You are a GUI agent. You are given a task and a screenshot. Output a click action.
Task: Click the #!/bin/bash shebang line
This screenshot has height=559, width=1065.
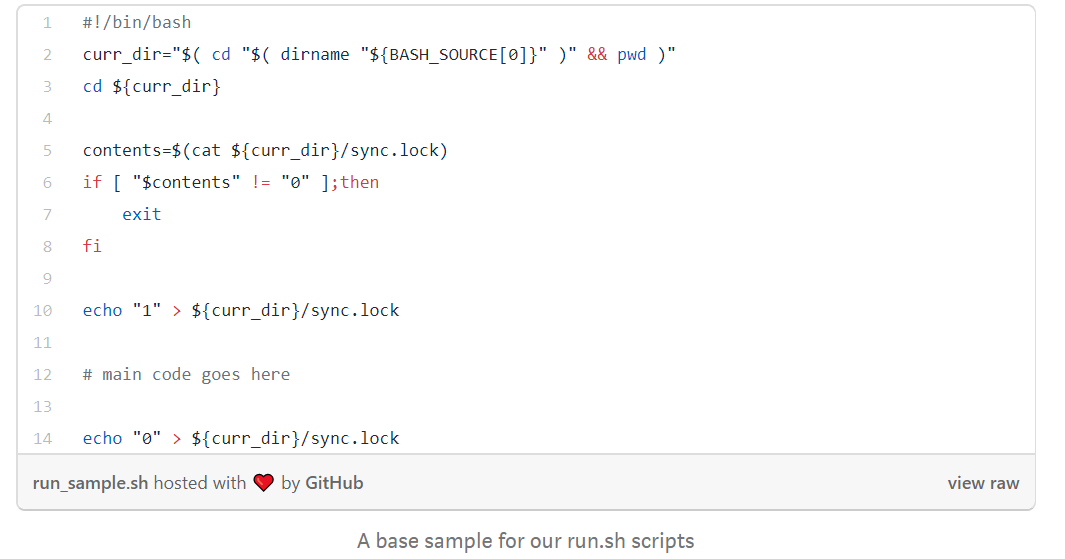click(x=137, y=22)
